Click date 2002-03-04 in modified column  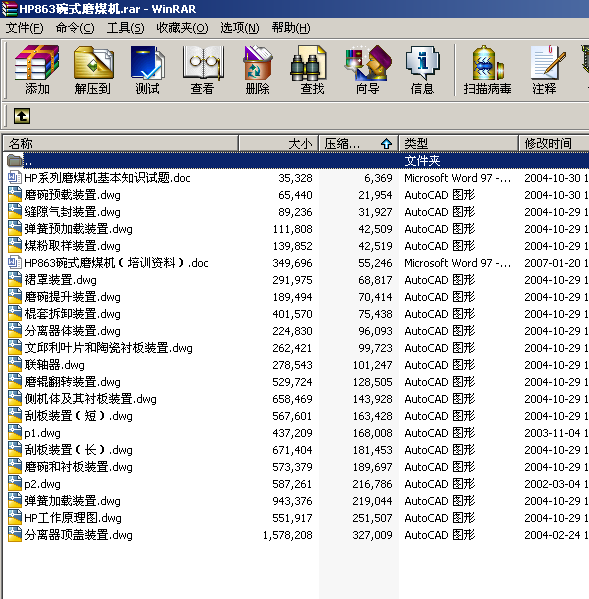pos(552,484)
